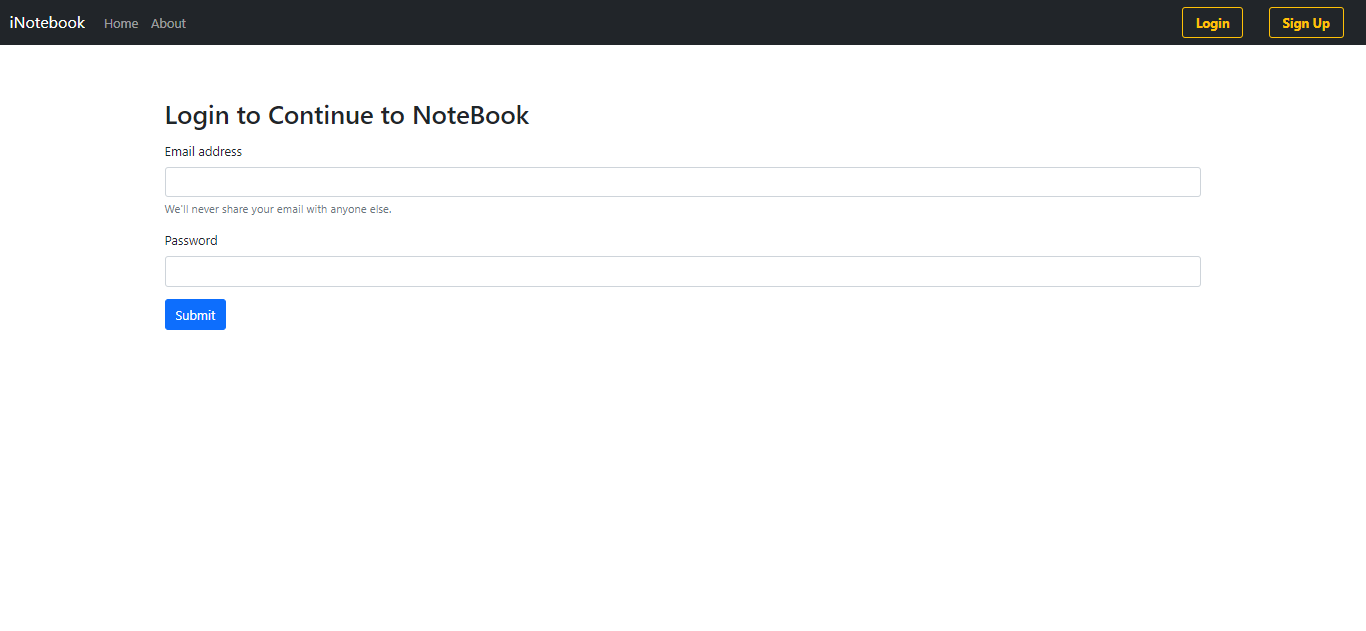Click inside the Email address input field

tap(682, 181)
